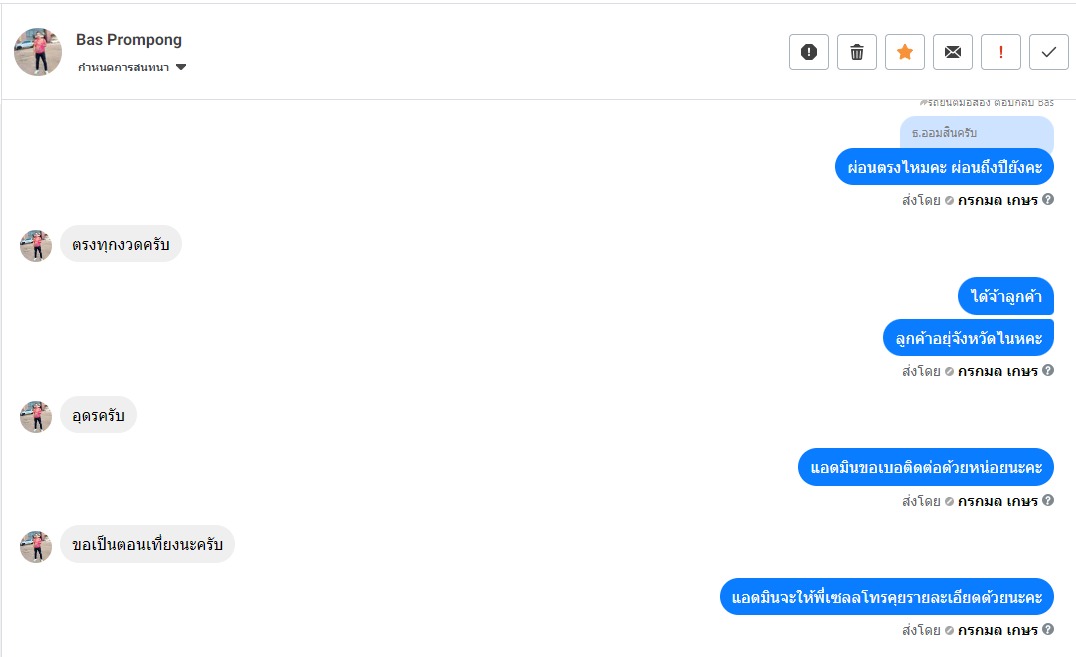Delete the conversation with the trash icon
This screenshot has width=1076, height=657.
pos(857,52)
